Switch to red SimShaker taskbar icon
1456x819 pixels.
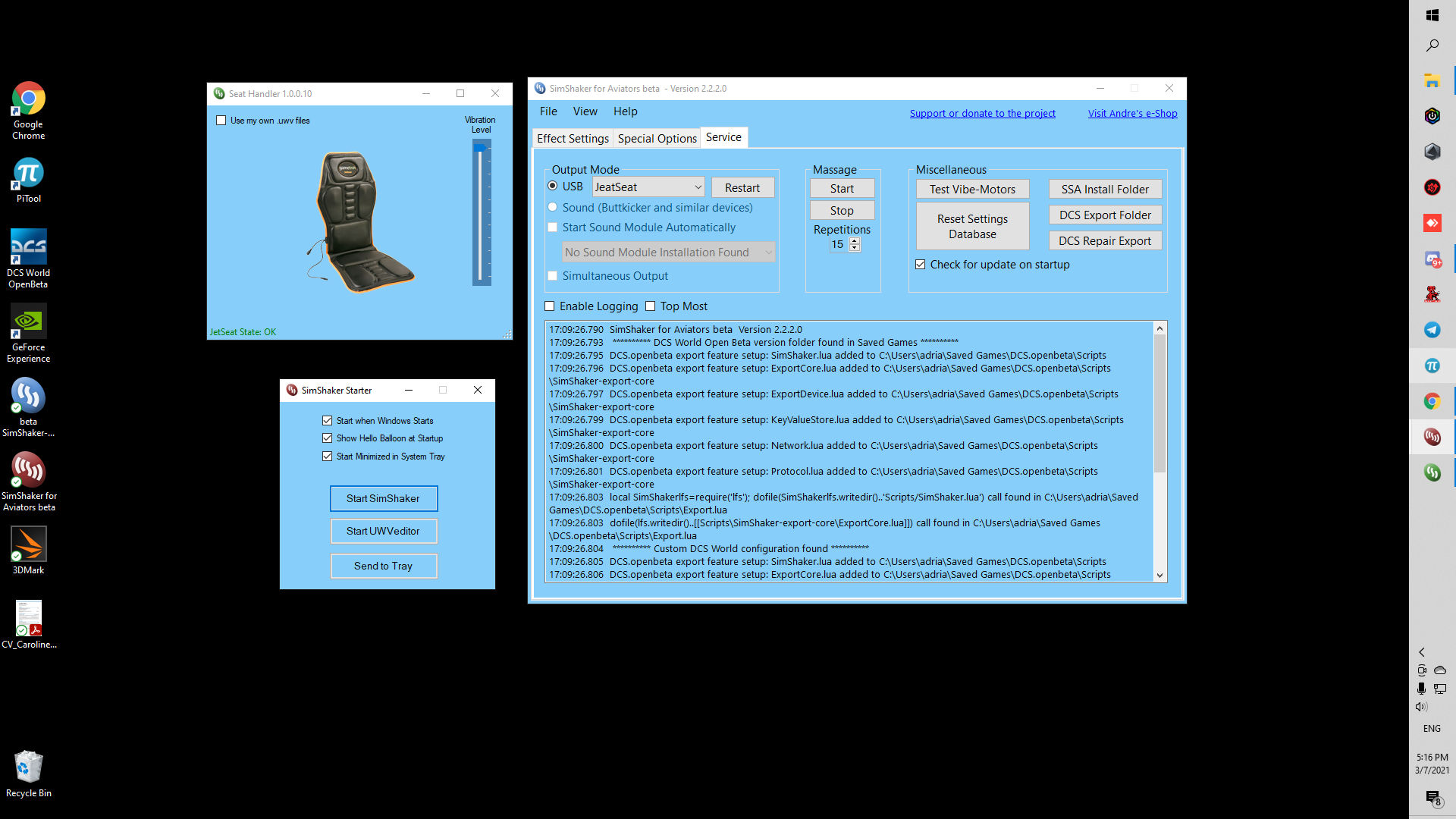(1432, 437)
